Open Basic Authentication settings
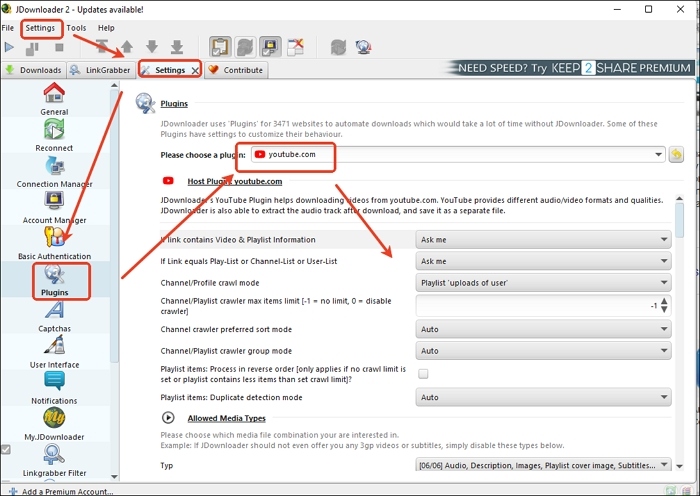Viewport: 700px width, 496px height. click(x=54, y=244)
